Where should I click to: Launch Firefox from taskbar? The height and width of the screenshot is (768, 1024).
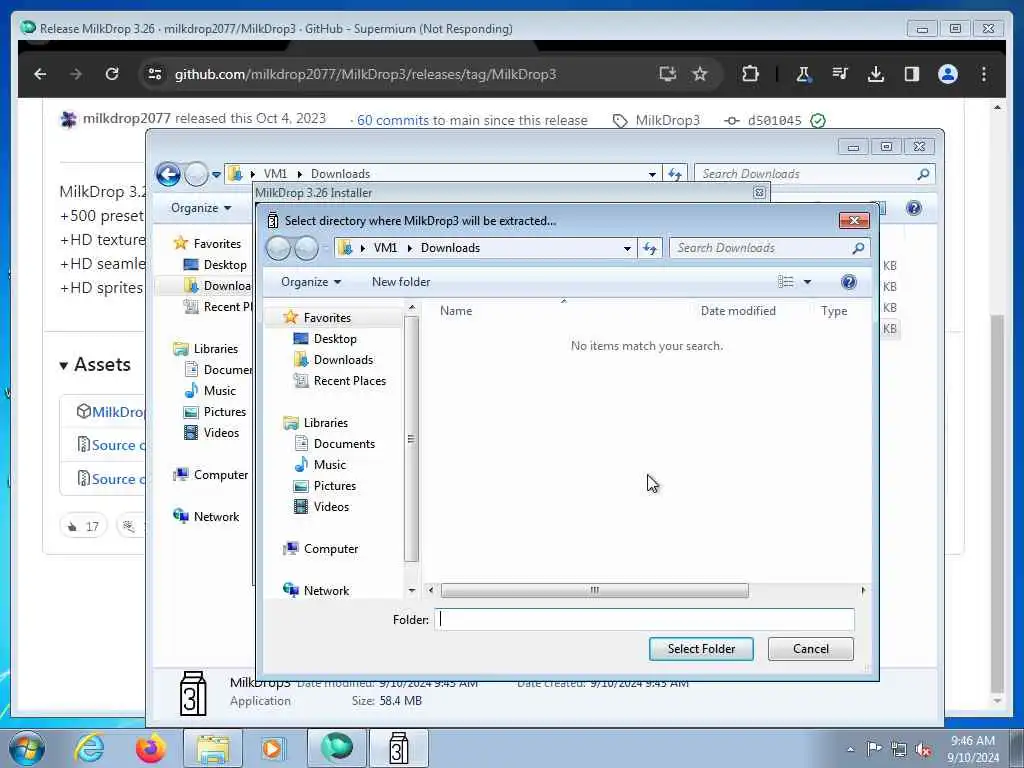tap(151, 748)
